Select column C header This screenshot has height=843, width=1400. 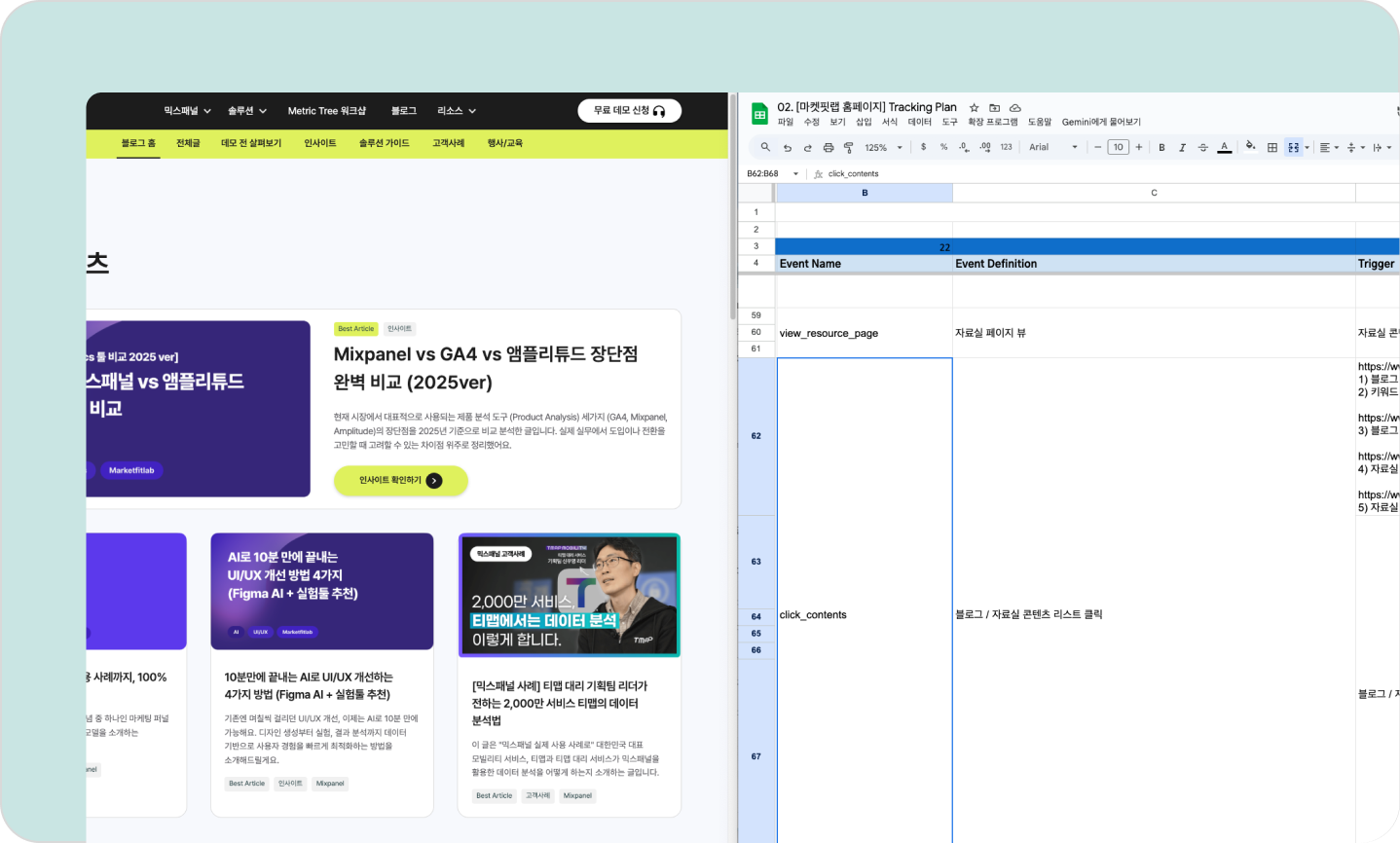pos(1154,193)
